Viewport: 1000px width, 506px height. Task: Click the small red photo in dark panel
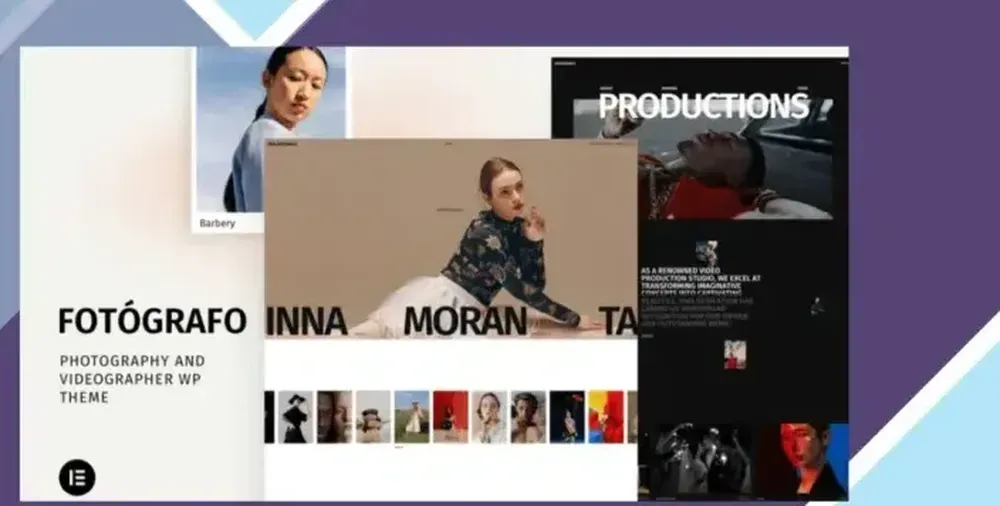click(x=735, y=355)
